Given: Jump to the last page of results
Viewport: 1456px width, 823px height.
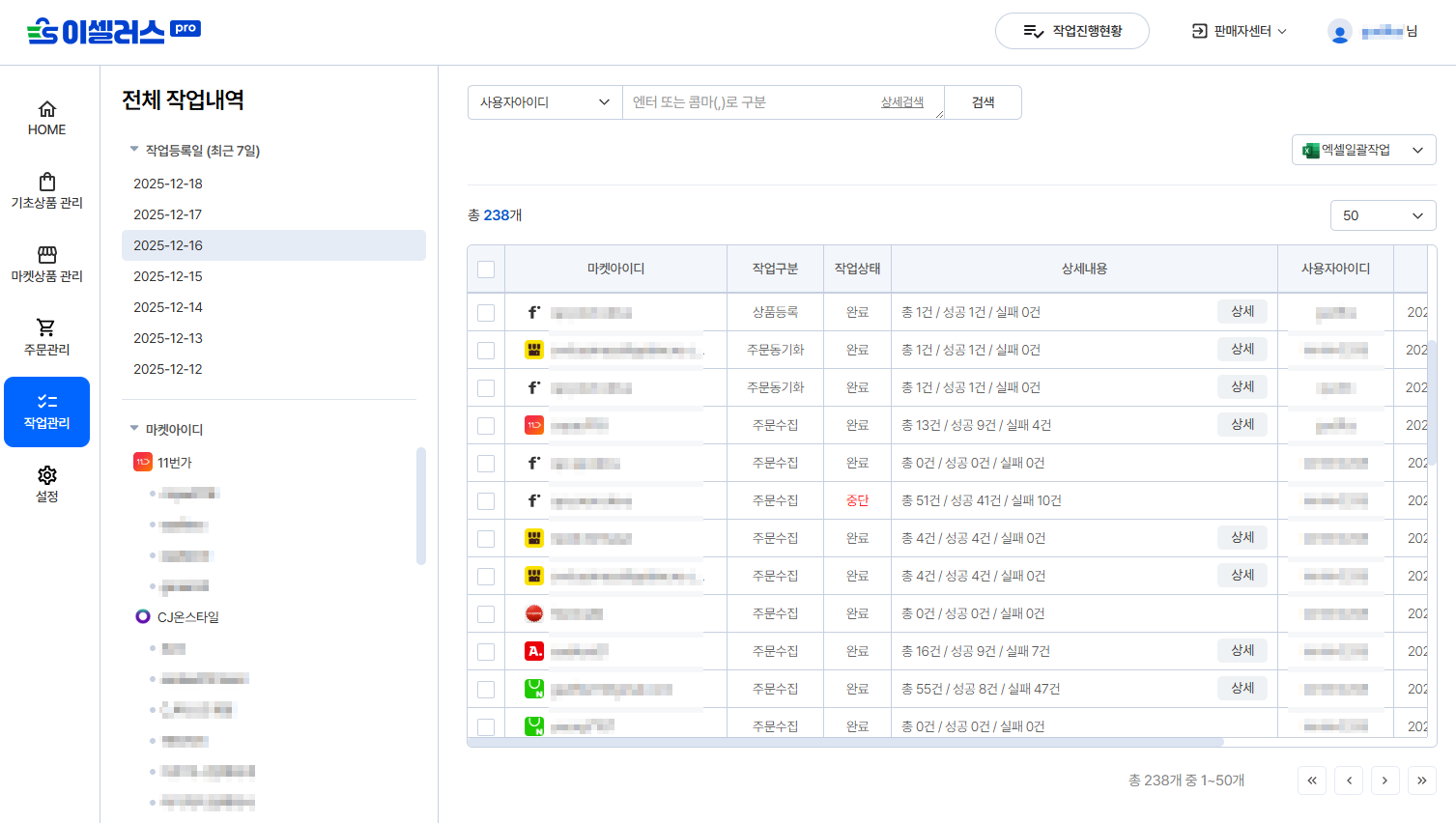Looking at the screenshot, I should tap(1422, 780).
